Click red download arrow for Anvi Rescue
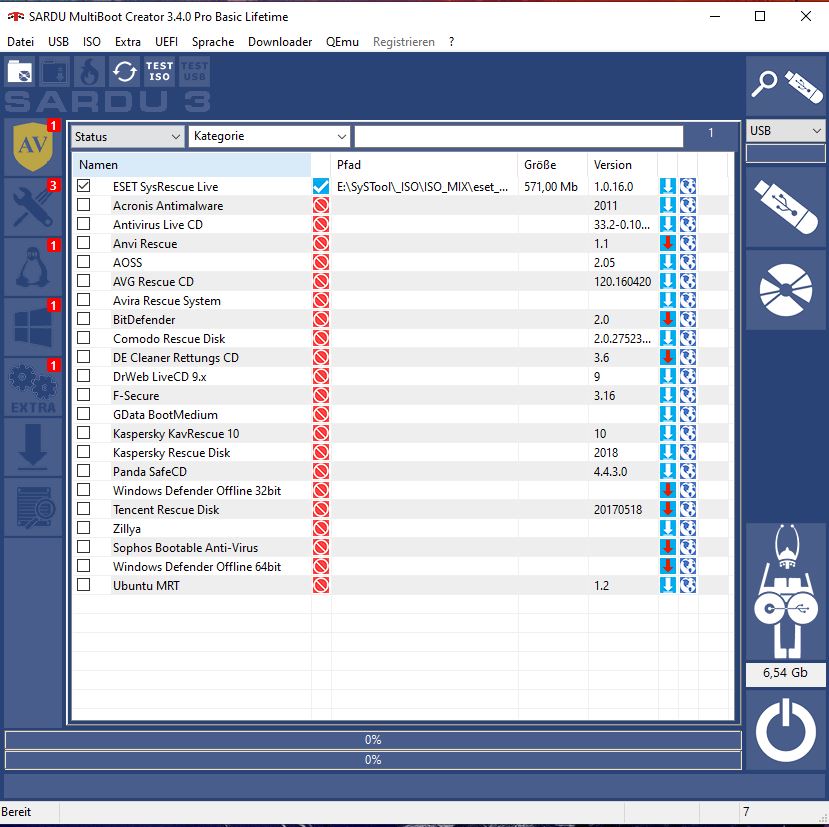 pos(668,243)
